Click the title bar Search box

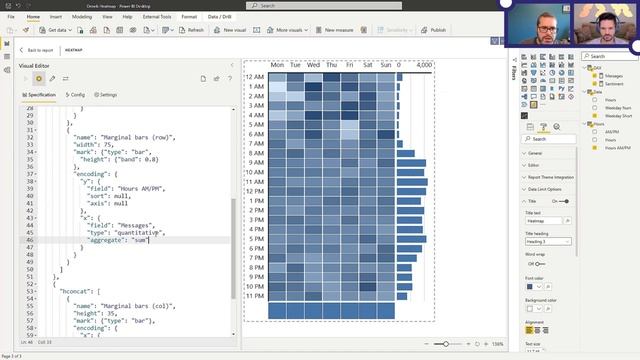[x=324, y=6]
